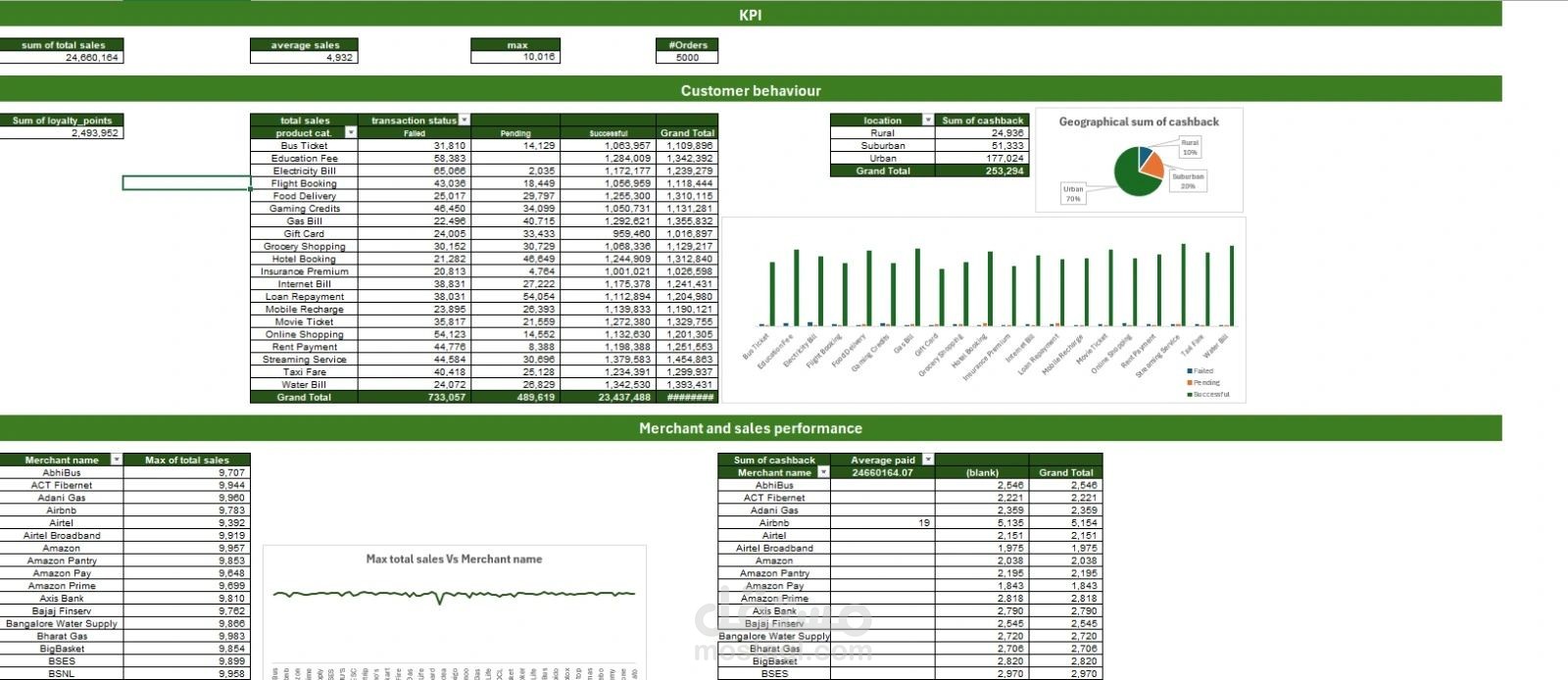Viewport: 1568px width, 680px height.
Task: Click the loyalty points value 2,493,952
Action: (x=62, y=133)
